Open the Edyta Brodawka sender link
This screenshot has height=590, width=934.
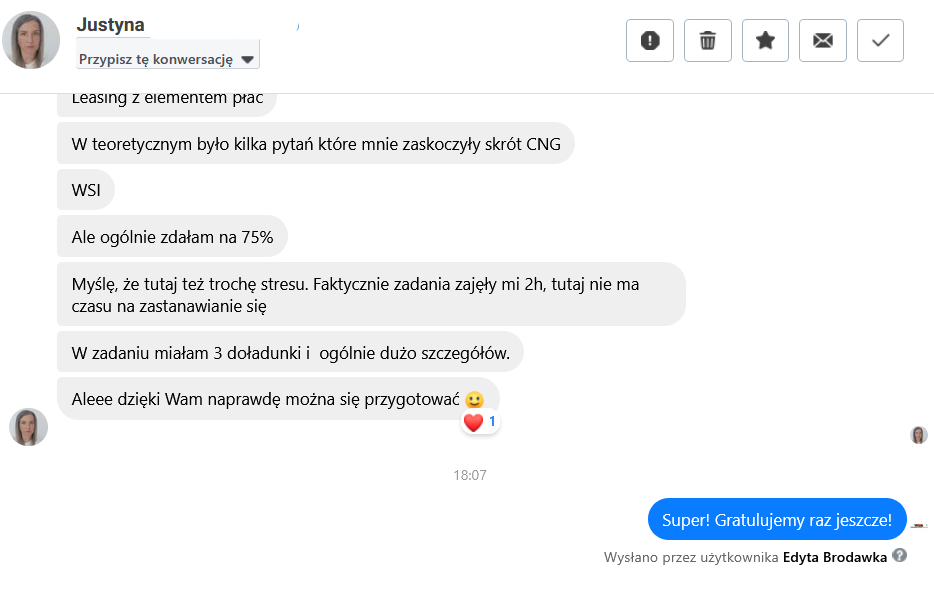pos(835,557)
